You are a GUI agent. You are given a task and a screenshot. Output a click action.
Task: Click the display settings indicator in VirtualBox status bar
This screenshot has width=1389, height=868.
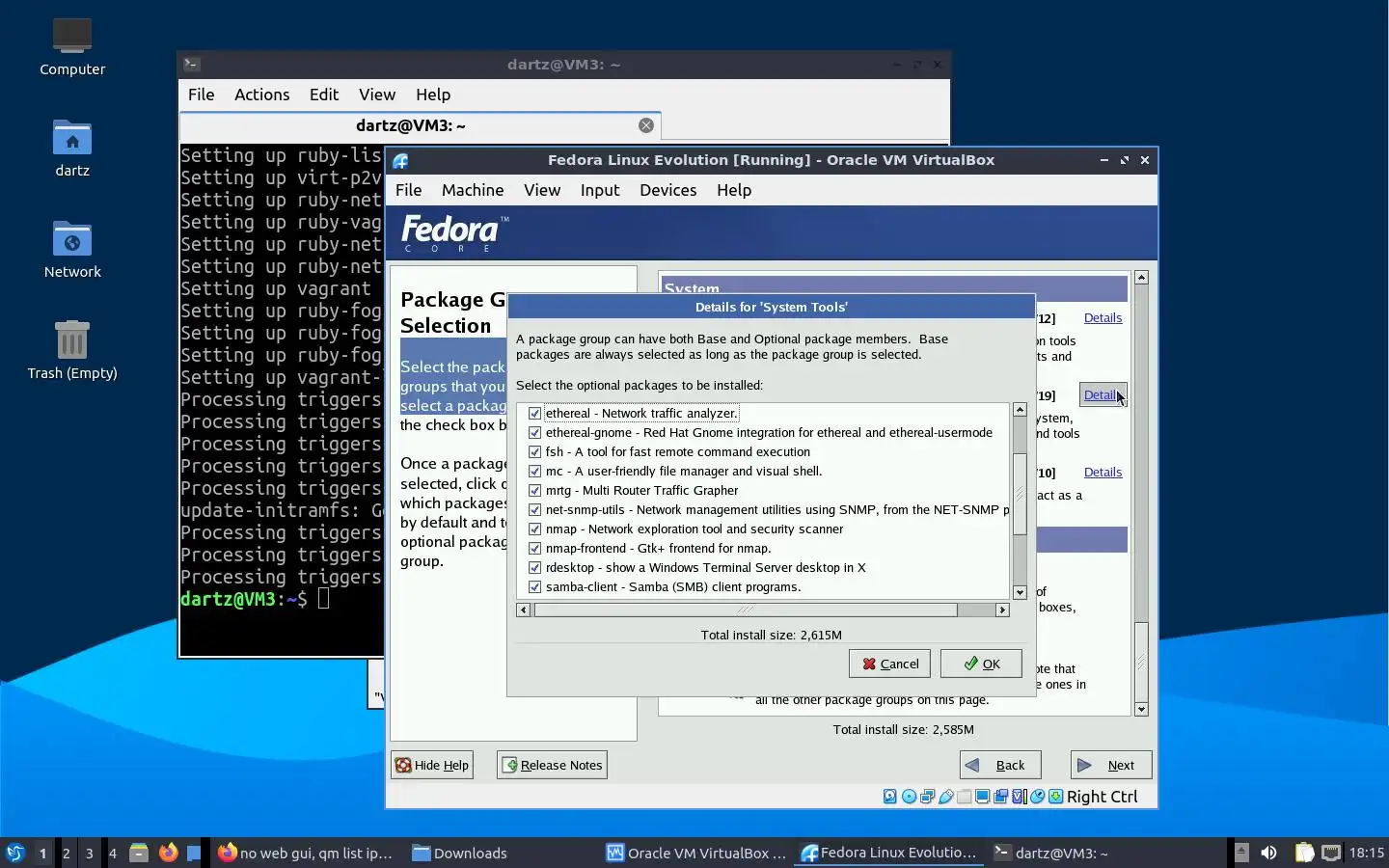point(982,797)
